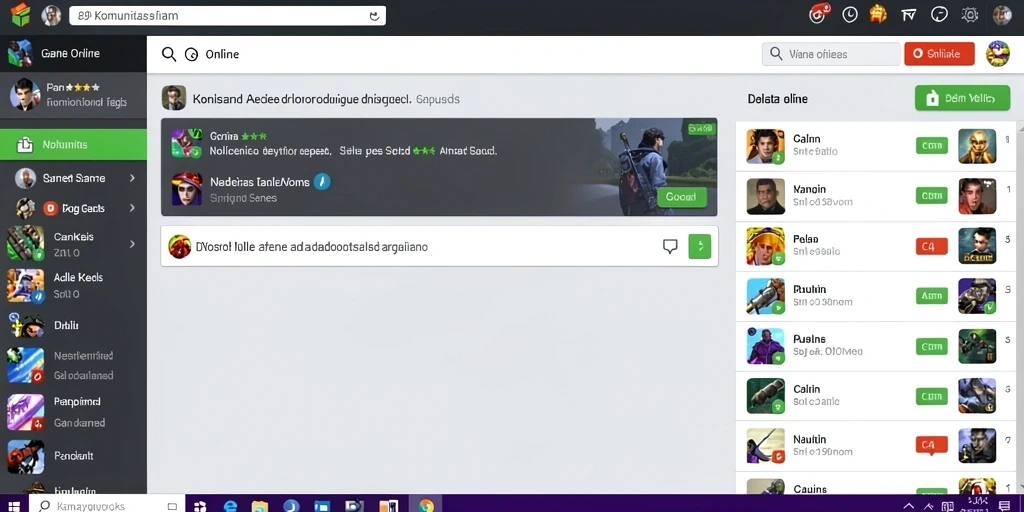
Task: Click the red Snlilate button
Action: point(939,54)
